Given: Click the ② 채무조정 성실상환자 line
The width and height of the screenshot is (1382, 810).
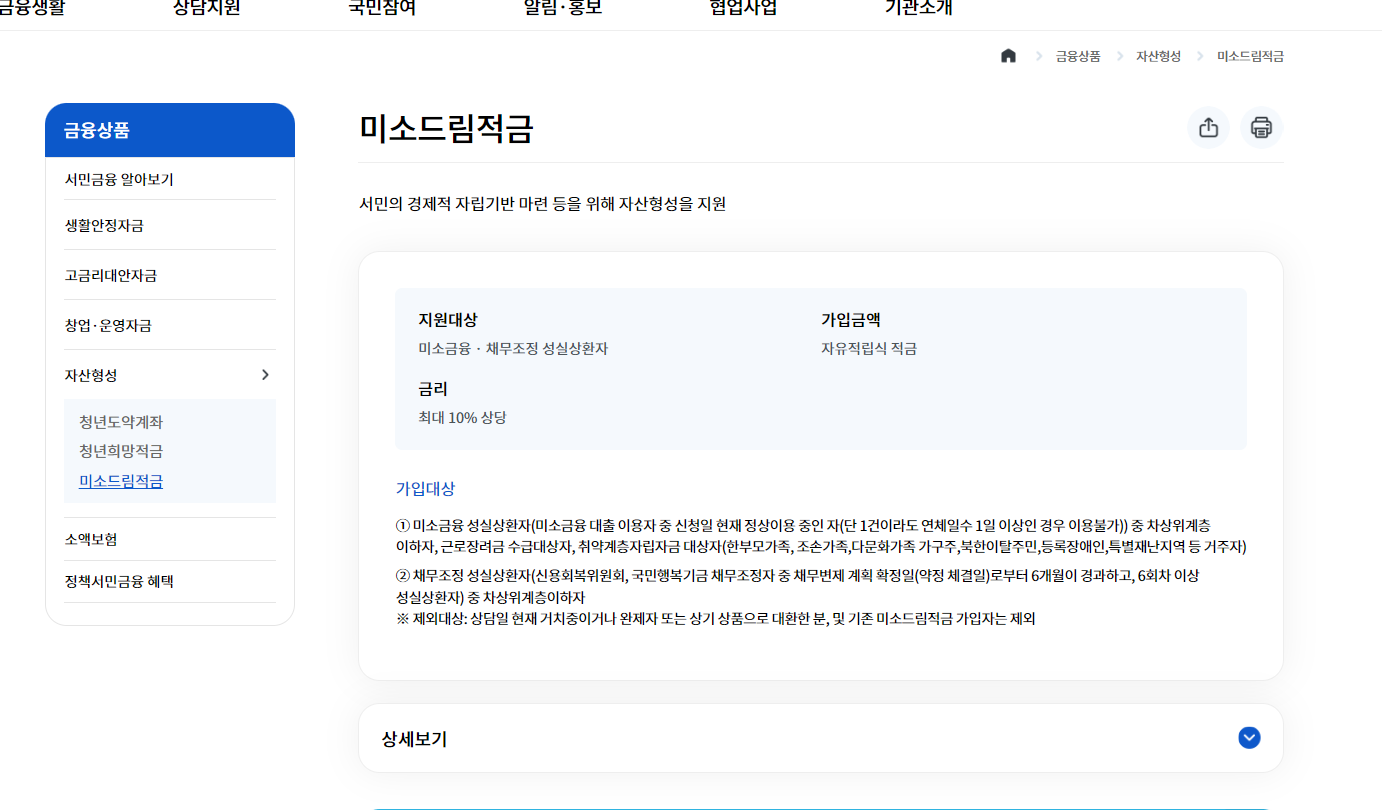Looking at the screenshot, I should point(798,586).
